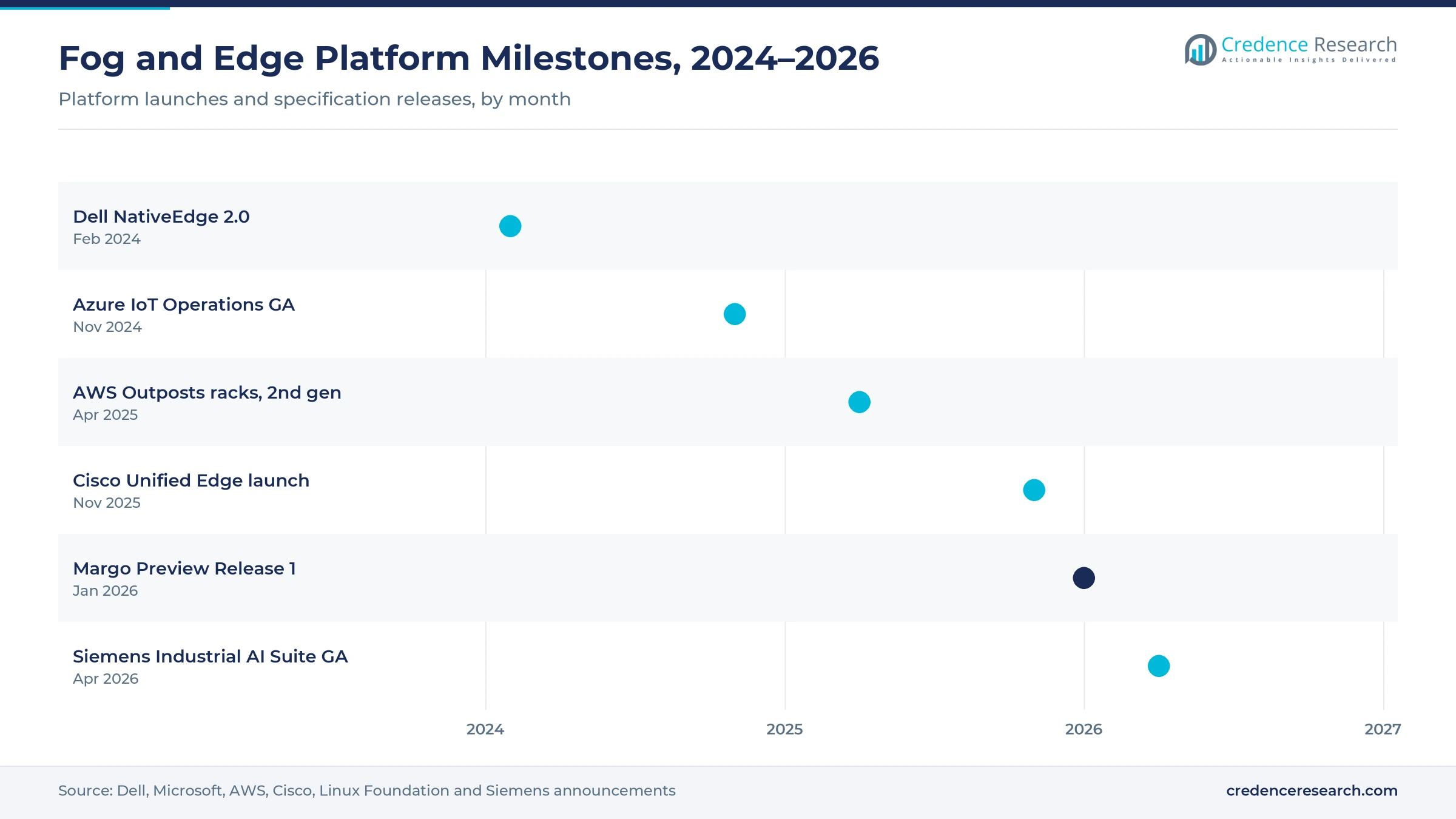The height and width of the screenshot is (819, 1456).
Task: Select the Dell NativeEdge 2.0 timeline dot
Action: pyautogui.click(x=510, y=226)
